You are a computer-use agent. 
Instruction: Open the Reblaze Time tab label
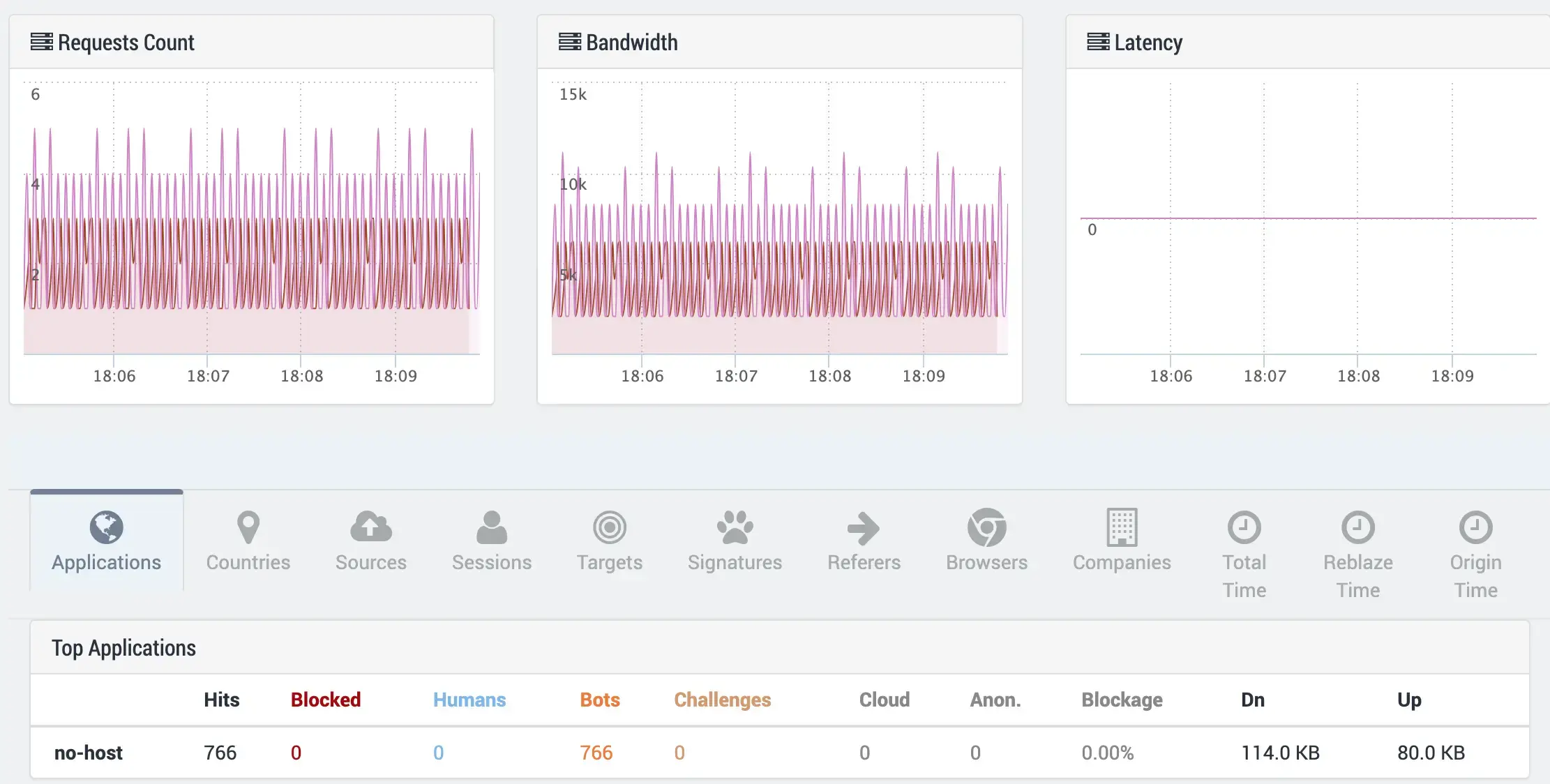point(1358,576)
